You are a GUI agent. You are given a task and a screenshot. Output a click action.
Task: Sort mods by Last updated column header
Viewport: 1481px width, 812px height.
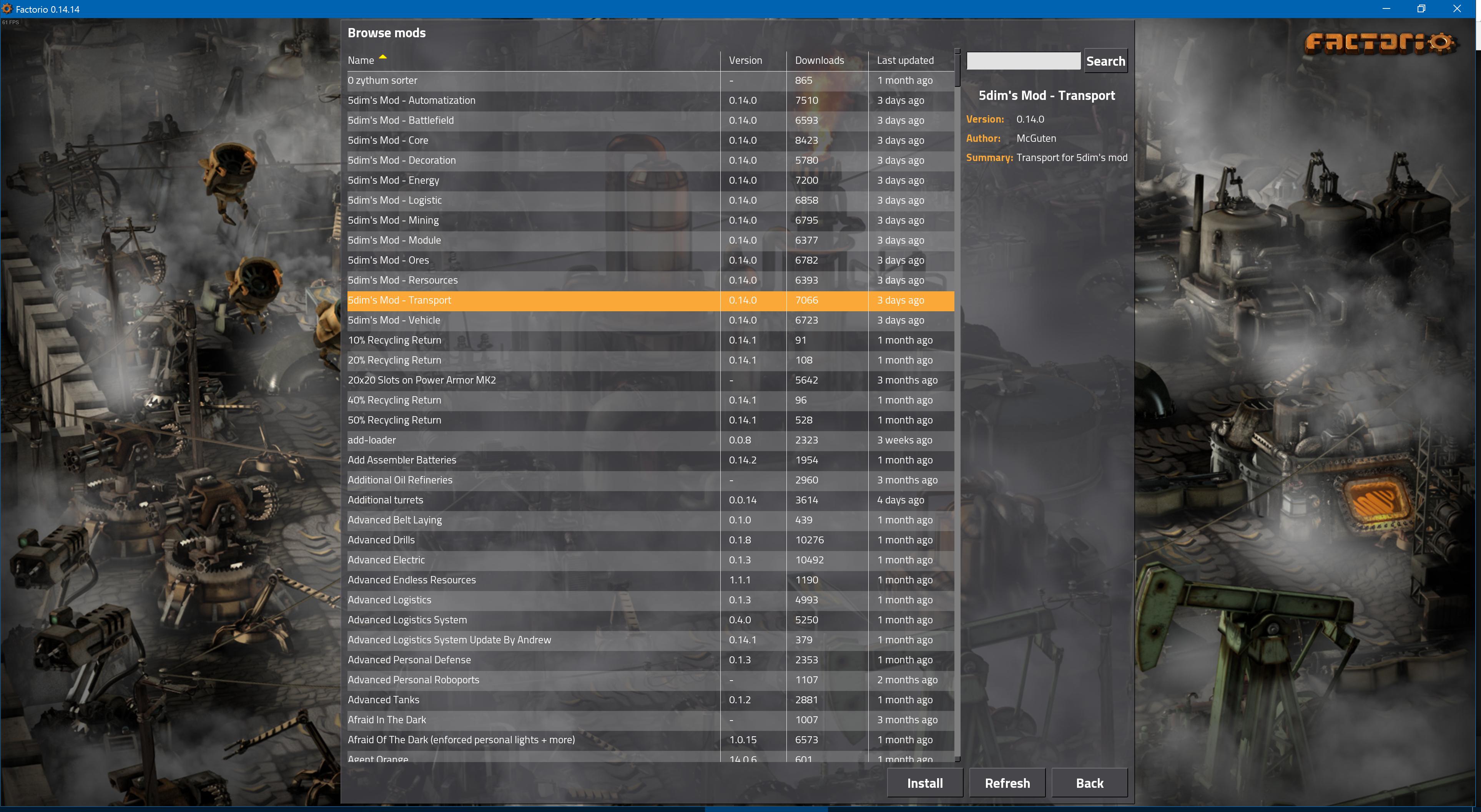(x=905, y=60)
